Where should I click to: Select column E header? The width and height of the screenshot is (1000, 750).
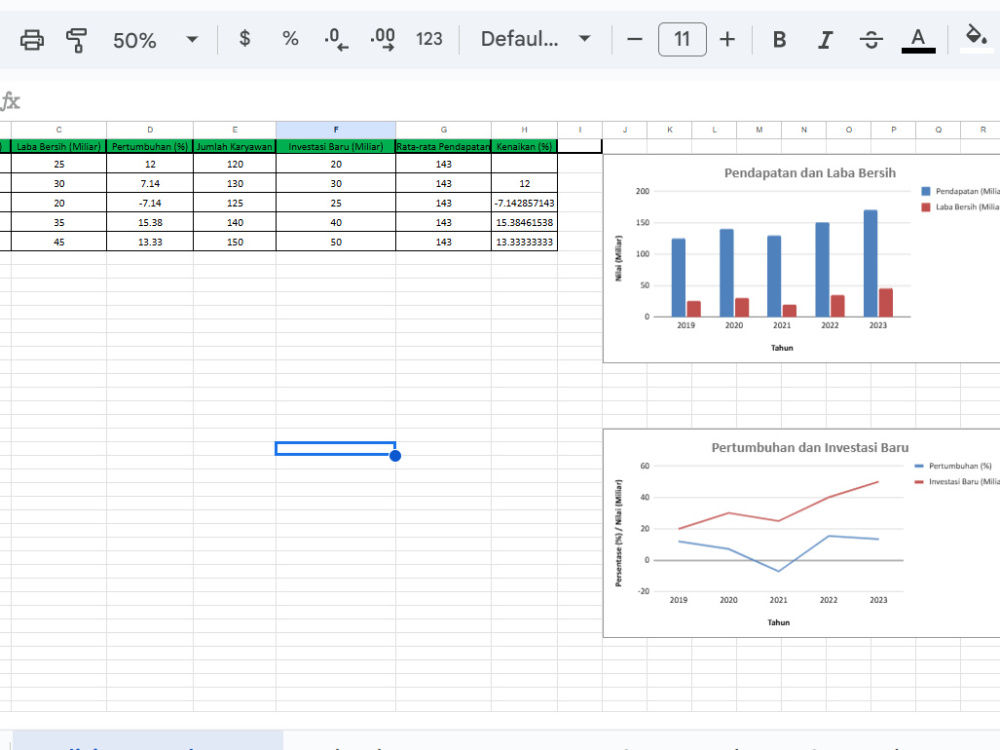[x=235, y=129]
